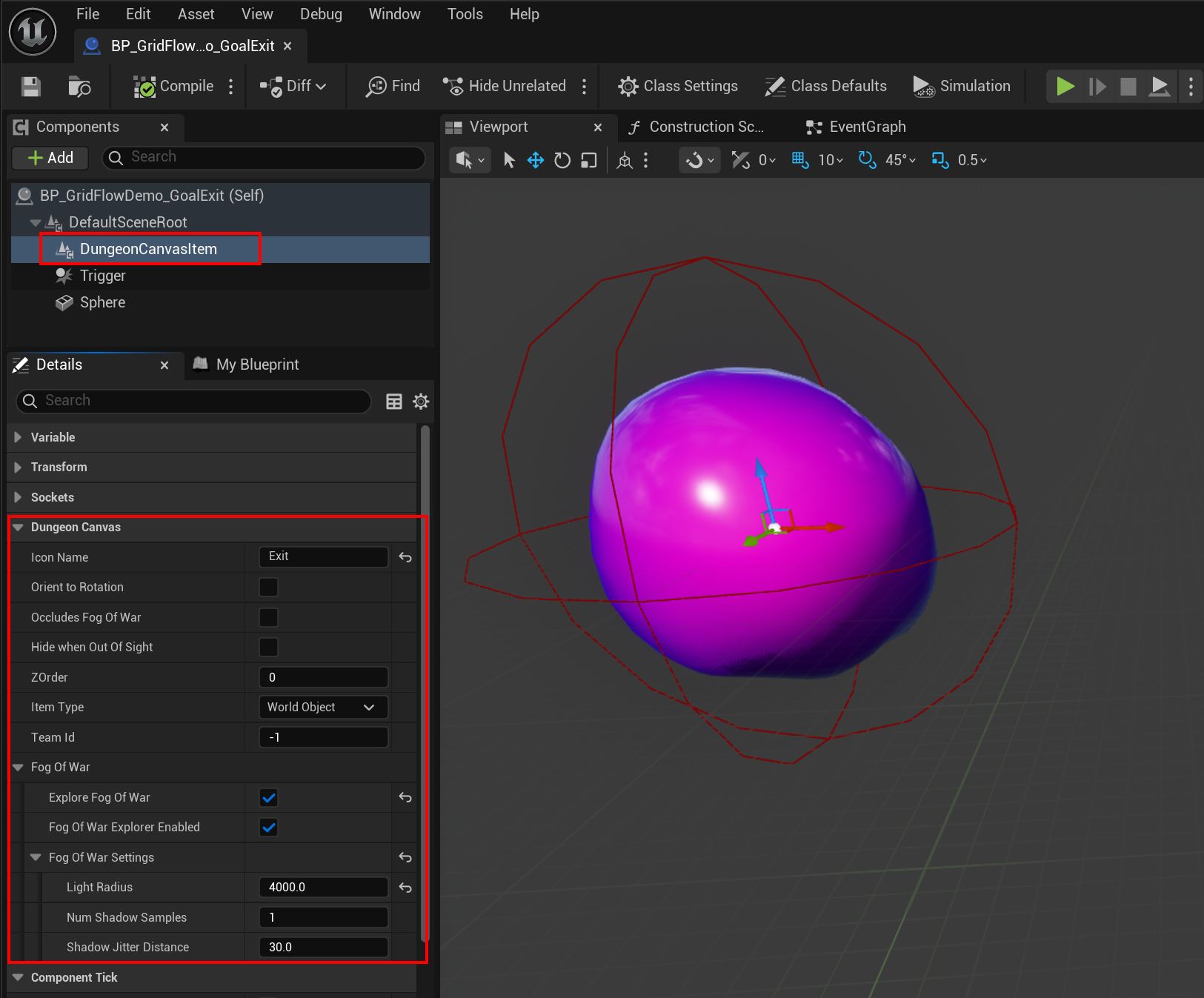Uncheck Explore Fog Of War

268,798
